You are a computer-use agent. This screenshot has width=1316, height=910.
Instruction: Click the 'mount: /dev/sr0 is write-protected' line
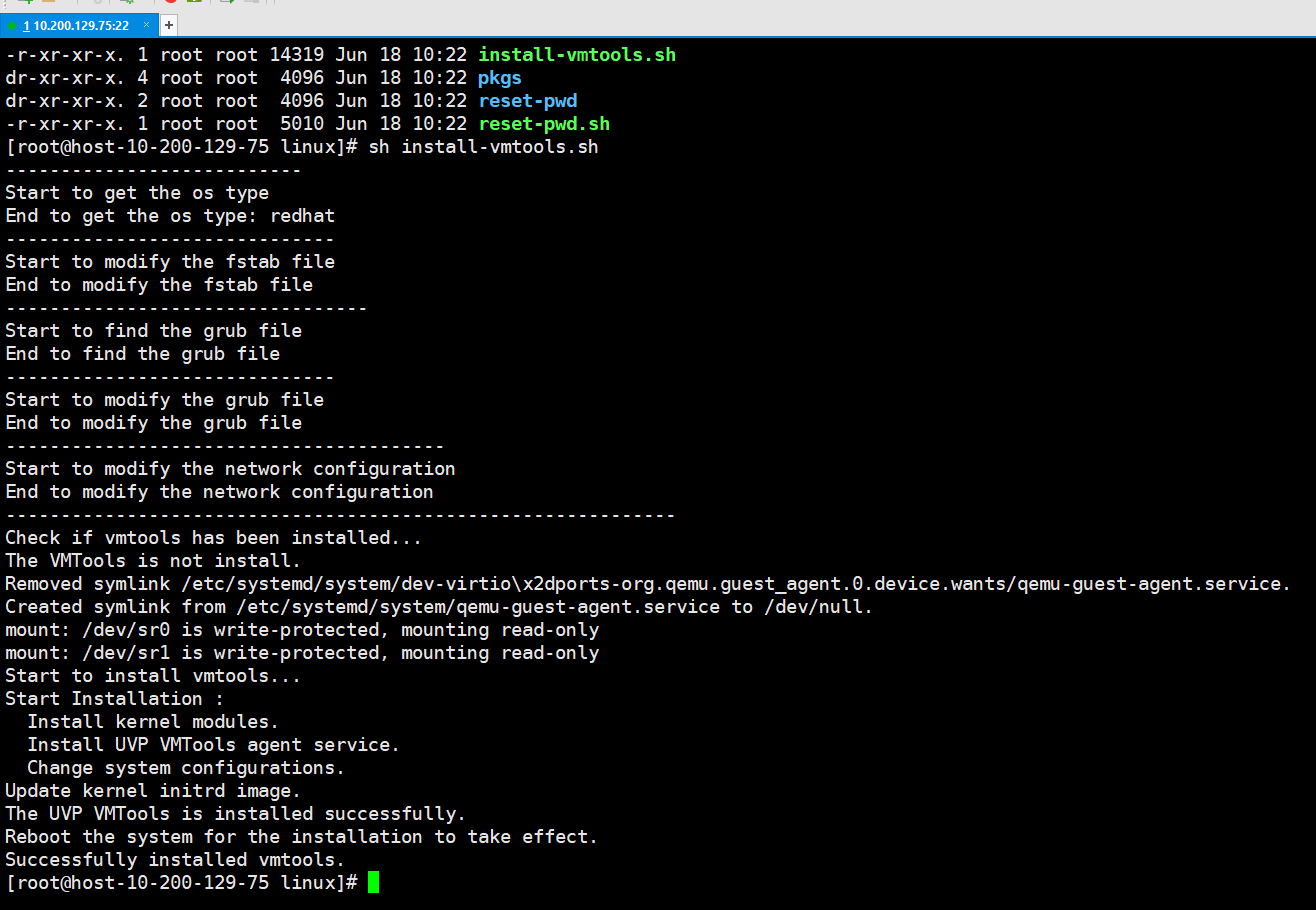pyautogui.click(x=302, y=630)
